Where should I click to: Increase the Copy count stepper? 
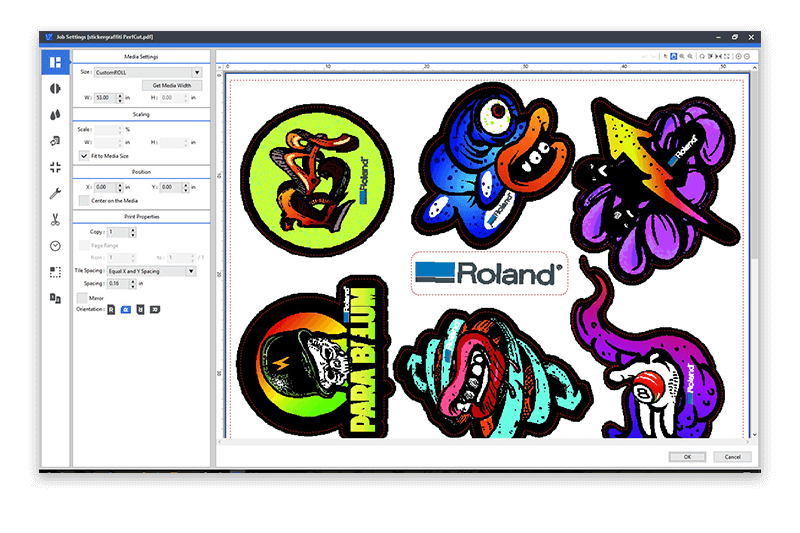(x=134, y=230)
